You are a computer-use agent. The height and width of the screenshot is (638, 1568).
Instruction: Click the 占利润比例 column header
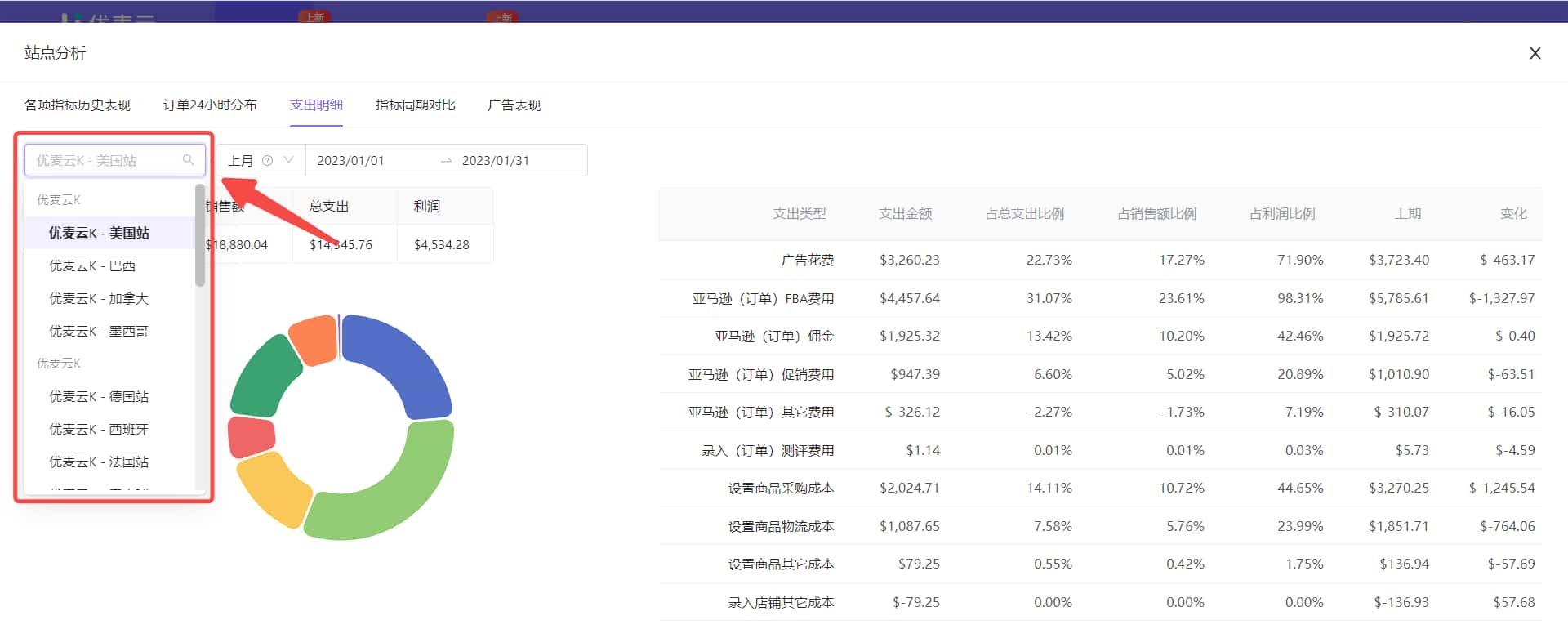point(1282,214)
